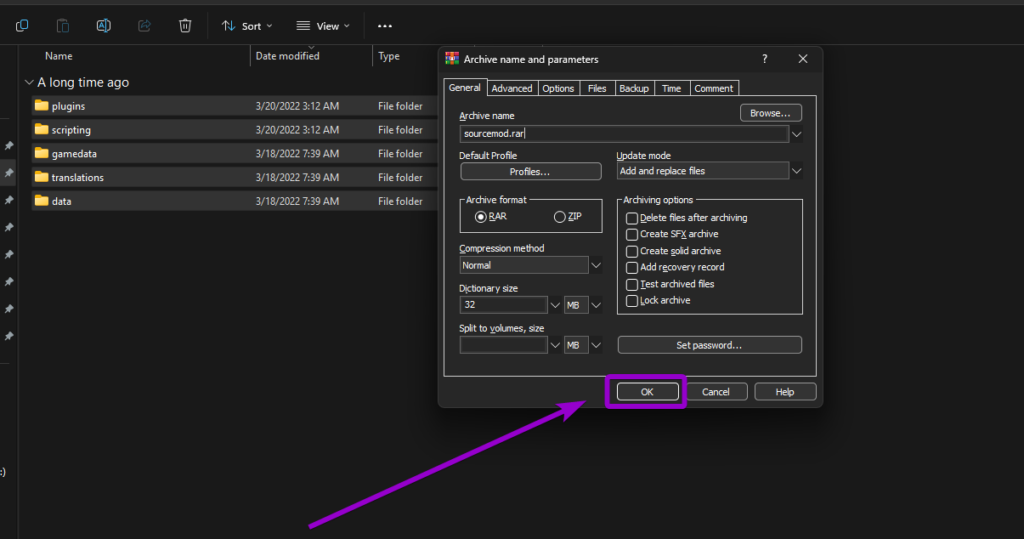The width and height of the screenshot is (1024, 539).
Task: Click the Archive name input field
Action: [x=624, y=133]
